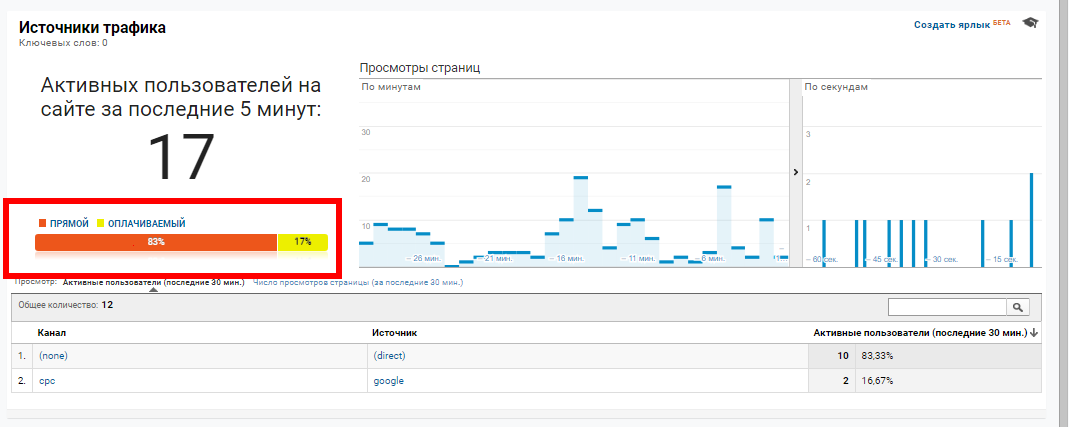Click the "Канал" column header
The image size is (1069, 427).
52,332
